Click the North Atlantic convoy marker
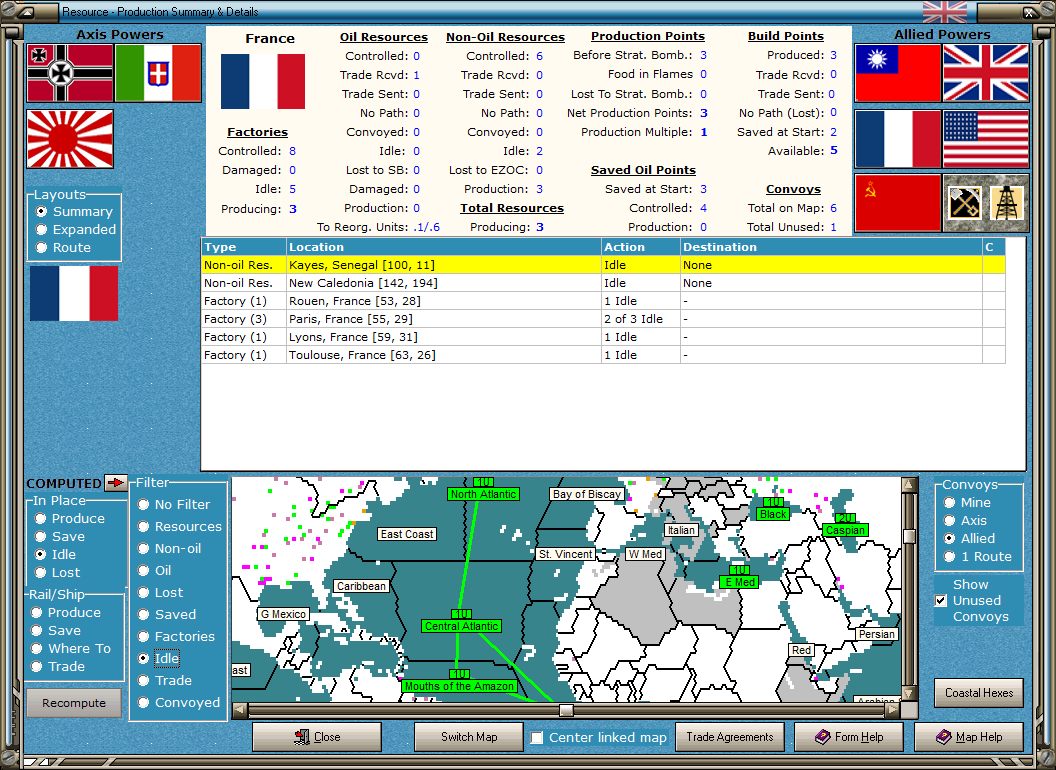This screenshot has width=1056, height=770. [x=484, y=494]
